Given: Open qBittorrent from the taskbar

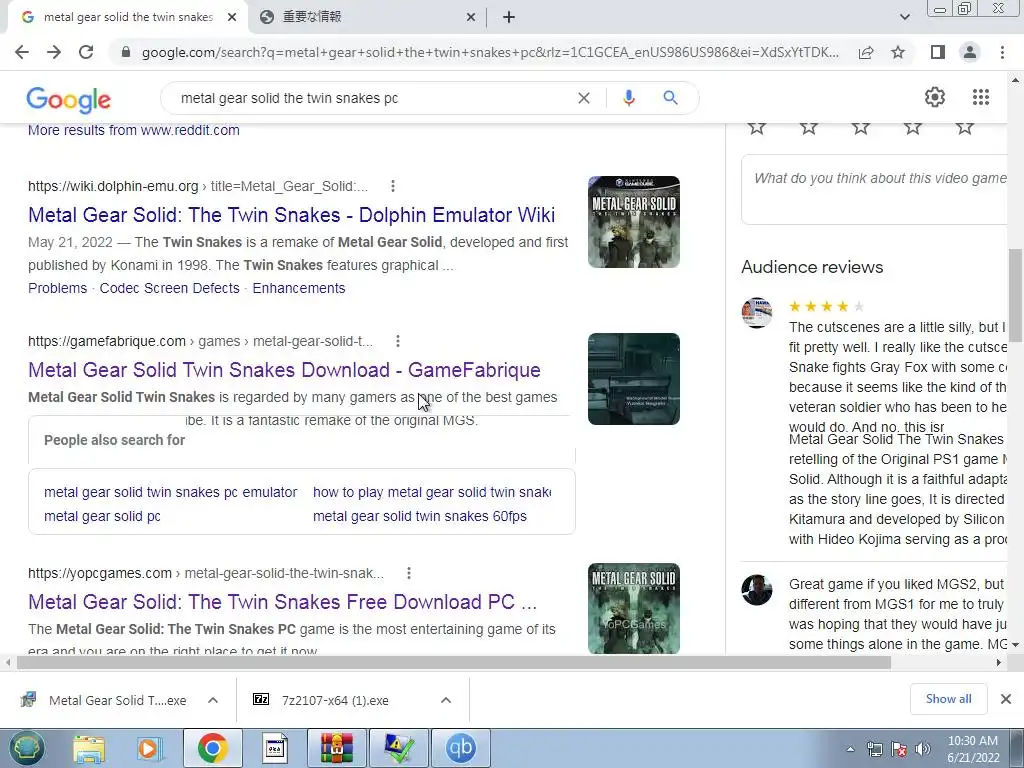Looking at the screenshot, I should coord(460,748).
